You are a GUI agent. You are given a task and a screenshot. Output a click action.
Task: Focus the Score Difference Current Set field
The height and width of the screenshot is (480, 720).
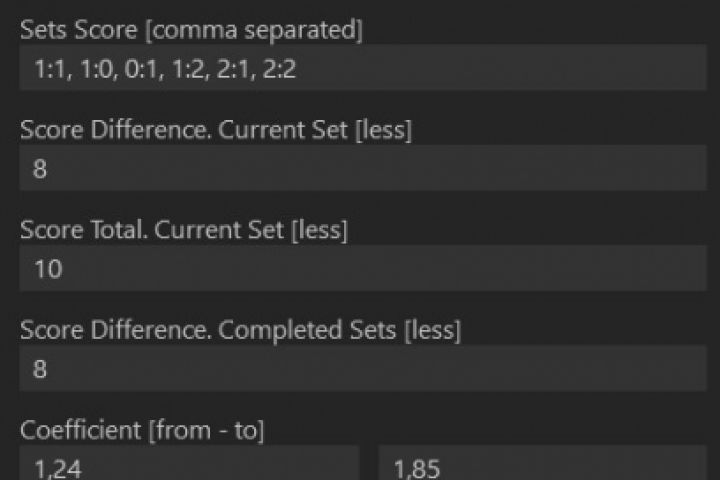[360, 168]
